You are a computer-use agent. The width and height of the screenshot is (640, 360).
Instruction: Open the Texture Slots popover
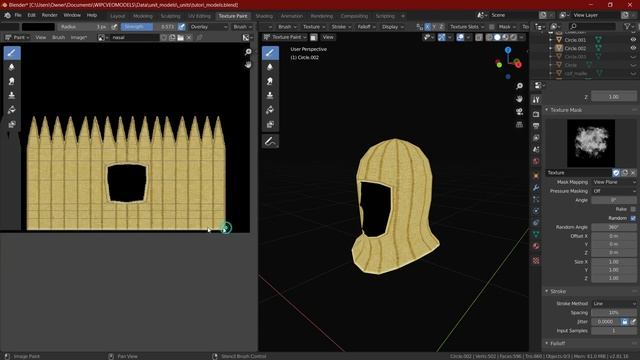(x=467, y=27)
